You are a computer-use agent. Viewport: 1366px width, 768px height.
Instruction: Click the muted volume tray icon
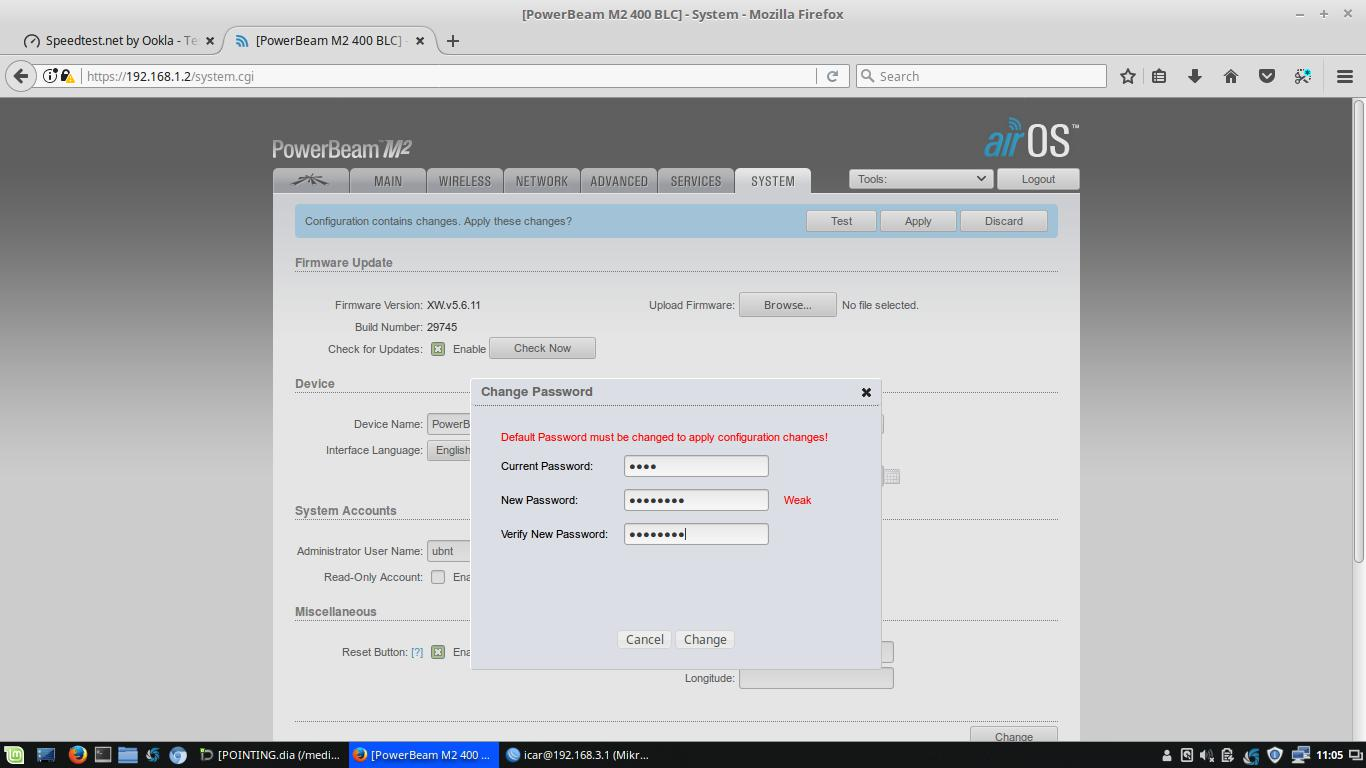1207,755
